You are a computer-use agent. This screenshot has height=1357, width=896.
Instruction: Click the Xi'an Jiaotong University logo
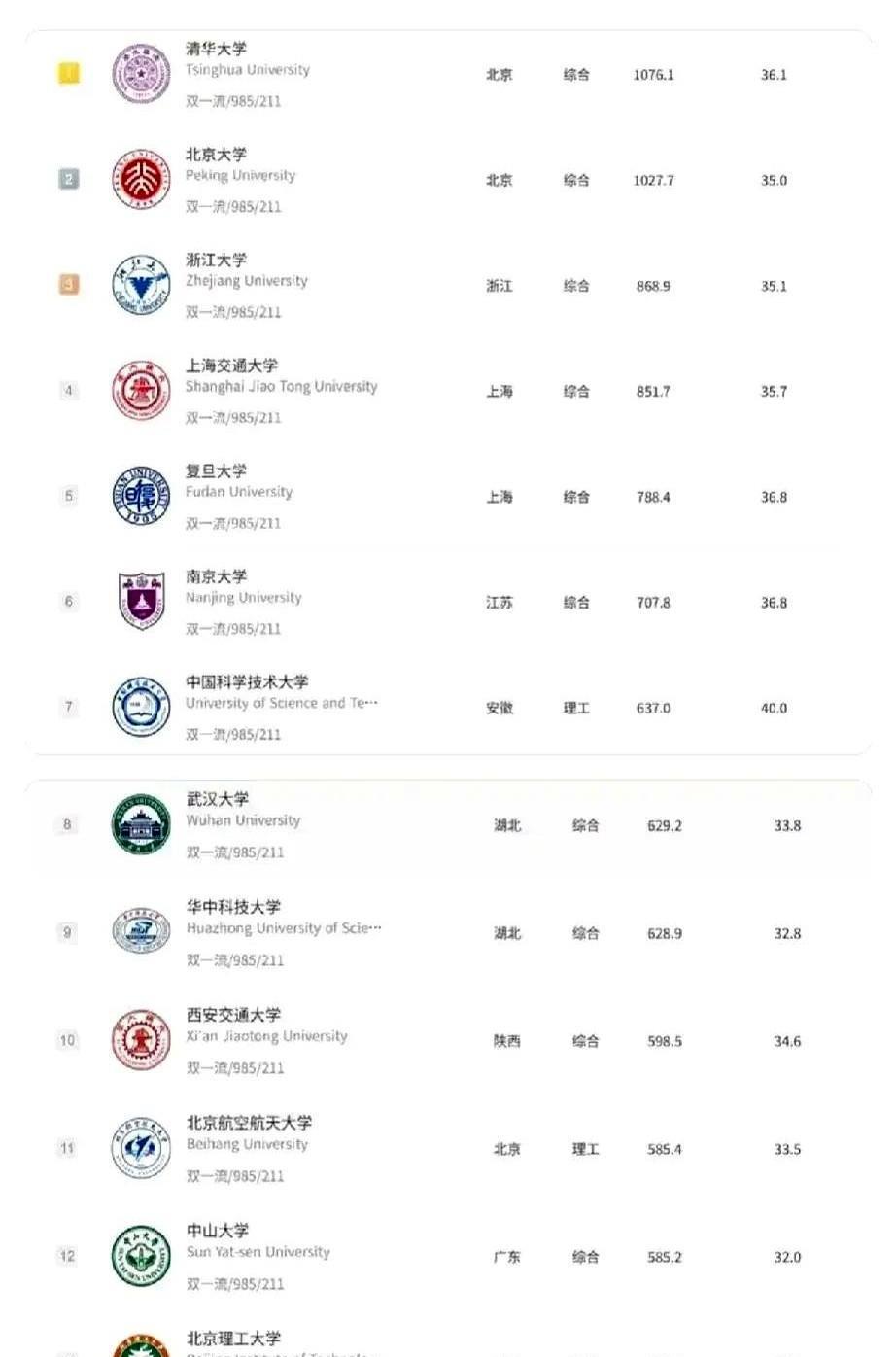tap(141, 1040)
